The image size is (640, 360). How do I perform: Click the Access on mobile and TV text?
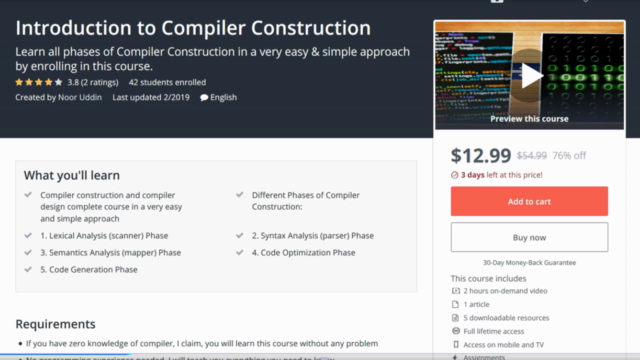tap(504, 345)
